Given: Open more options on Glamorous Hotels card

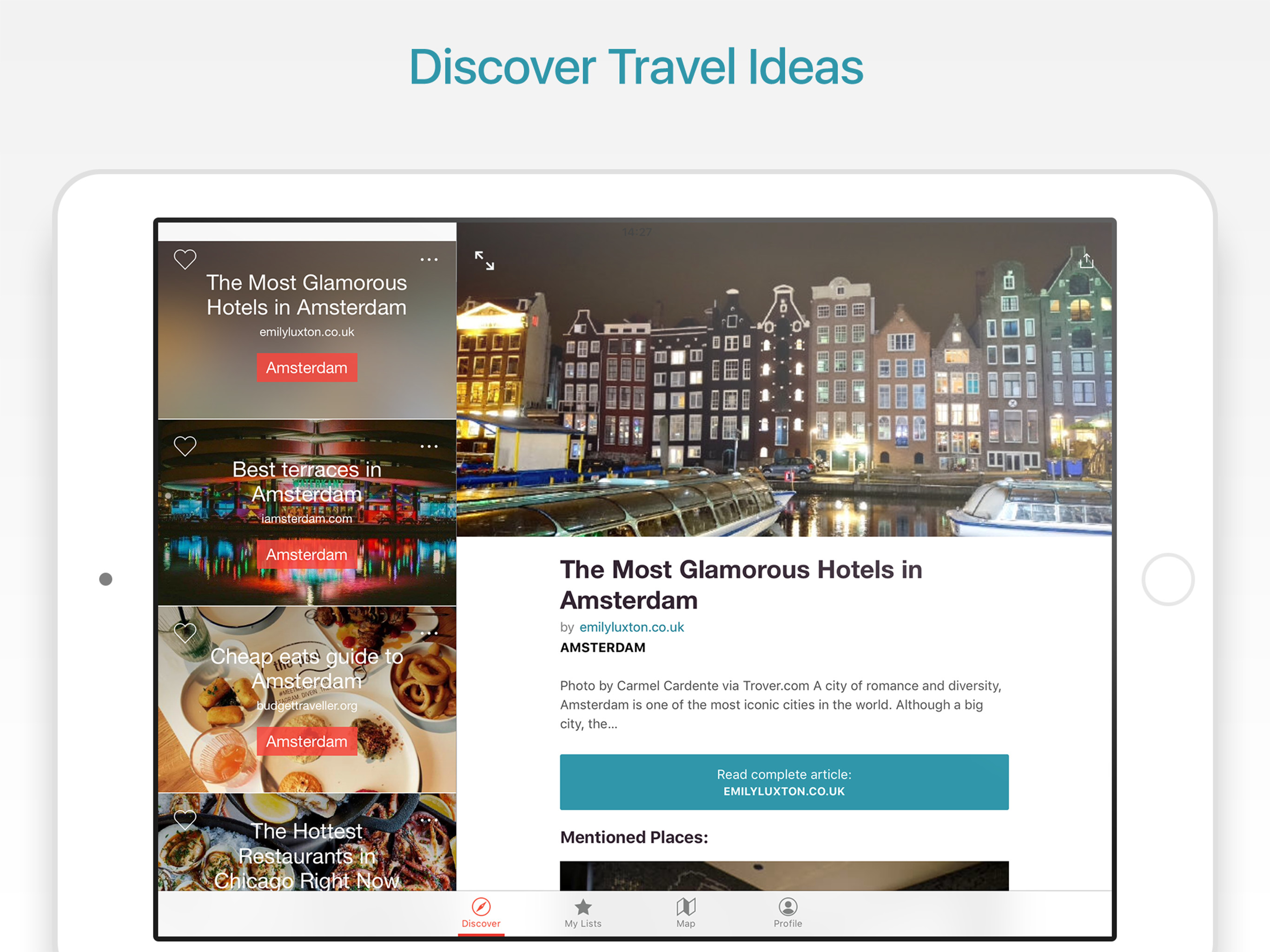Looking at the screenshot, I should [x=429, y=259].
